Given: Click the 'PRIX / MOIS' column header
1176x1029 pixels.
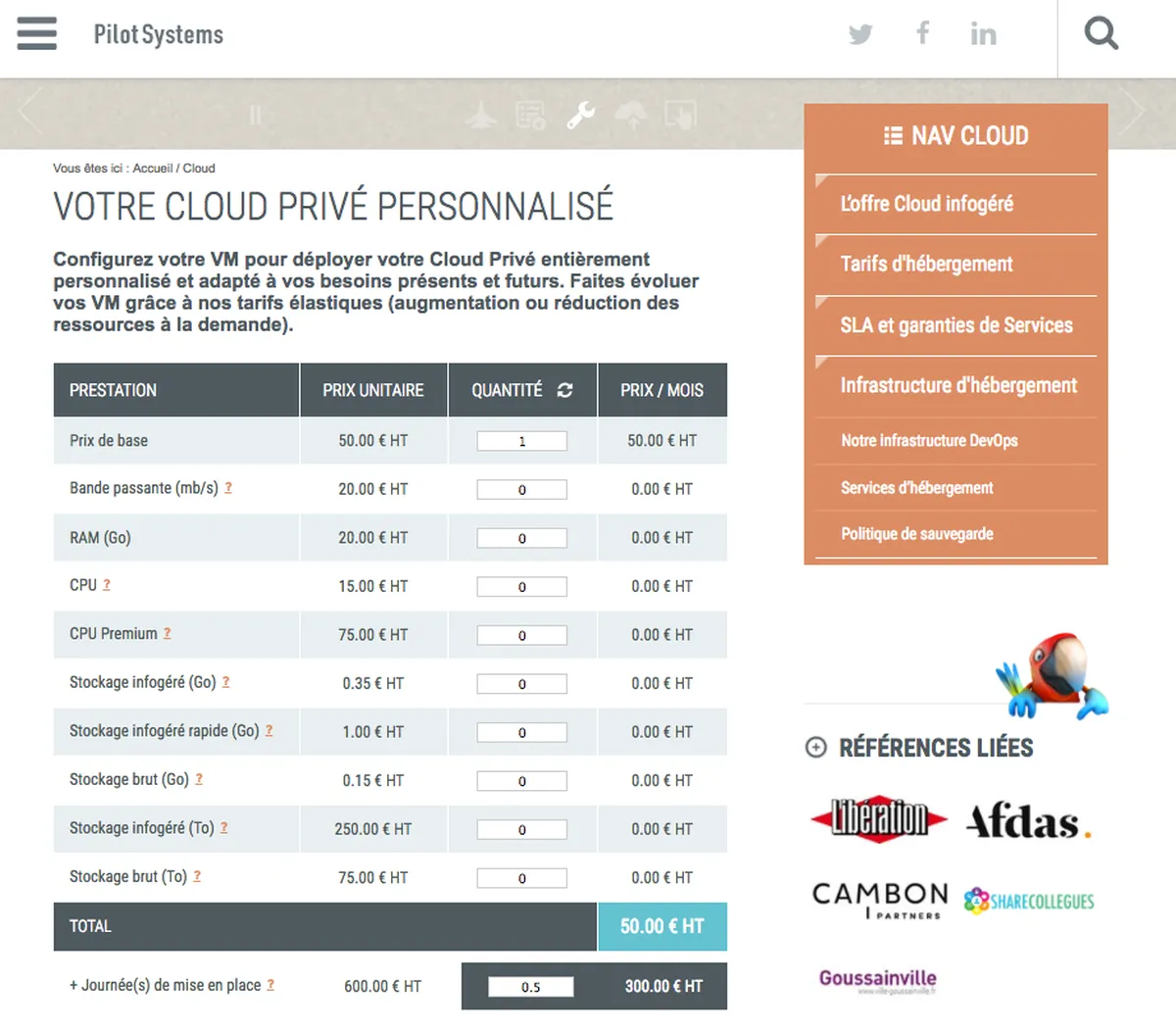Looking at the screenshot, I should tap(662, 390).
